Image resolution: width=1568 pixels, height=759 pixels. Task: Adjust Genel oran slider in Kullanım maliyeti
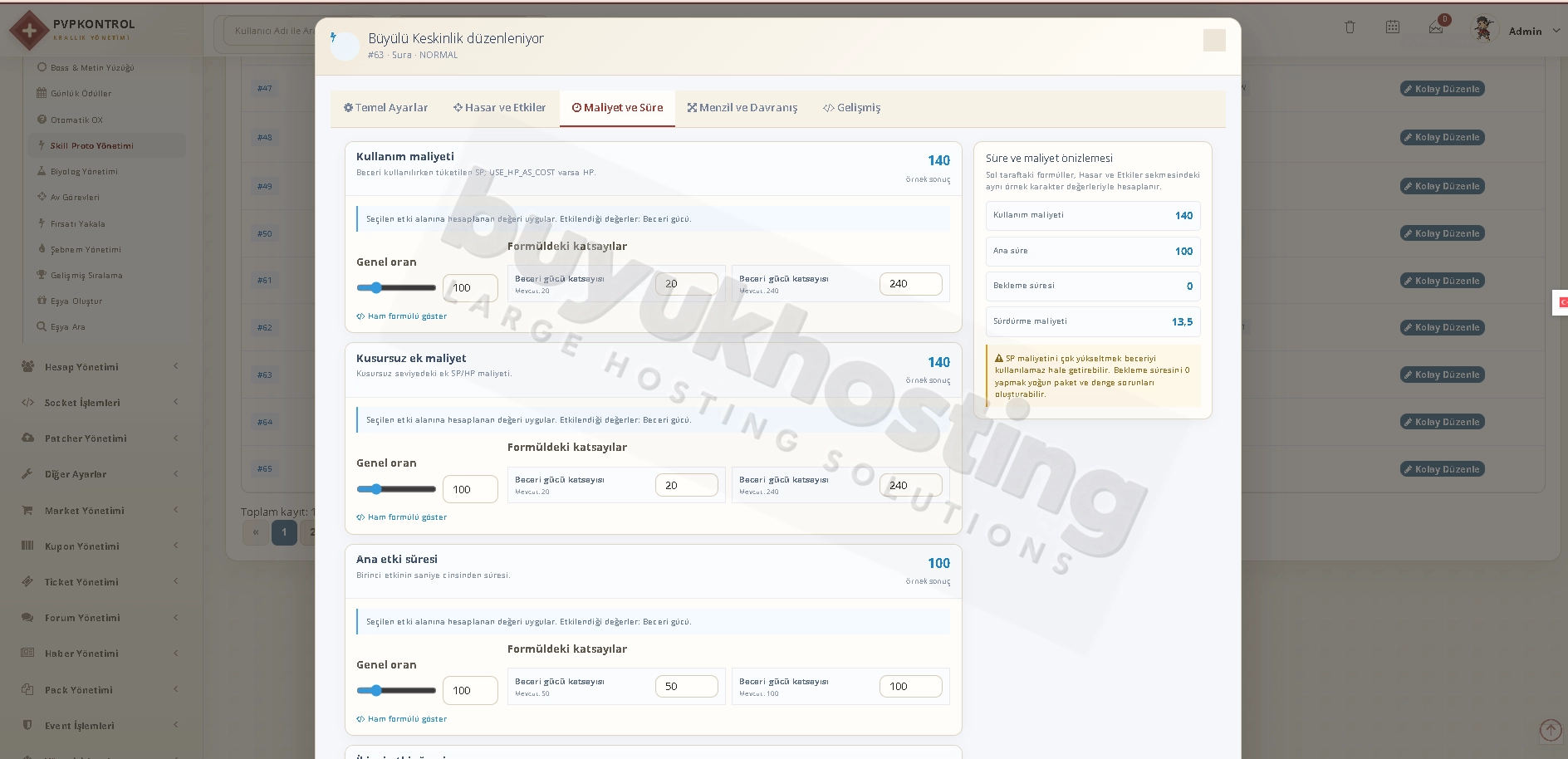click(396, 287)
